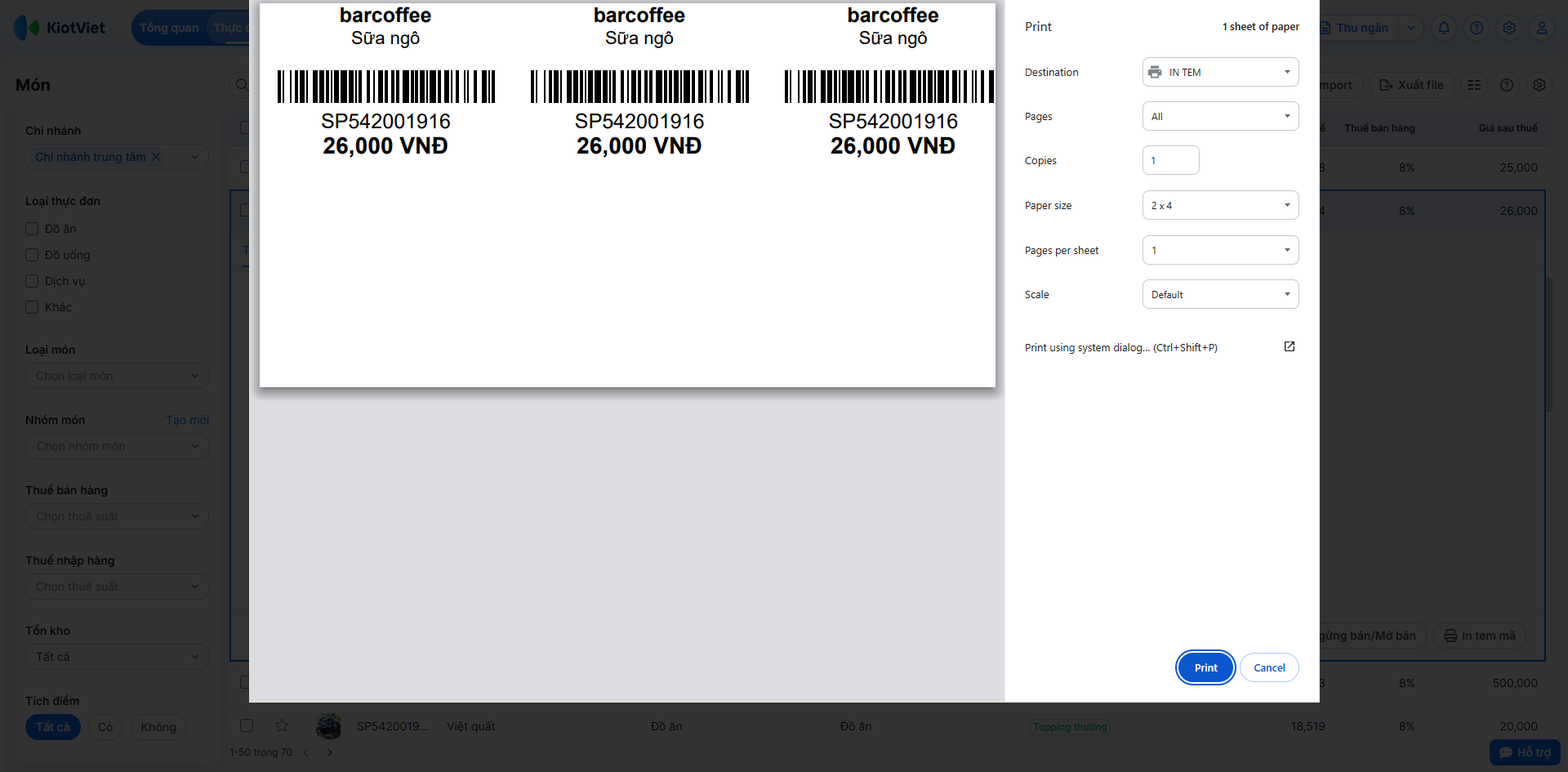Click the Giá sau thuế column header
Viewport: 1568px width, 772px height.
tap(1508, 128)
